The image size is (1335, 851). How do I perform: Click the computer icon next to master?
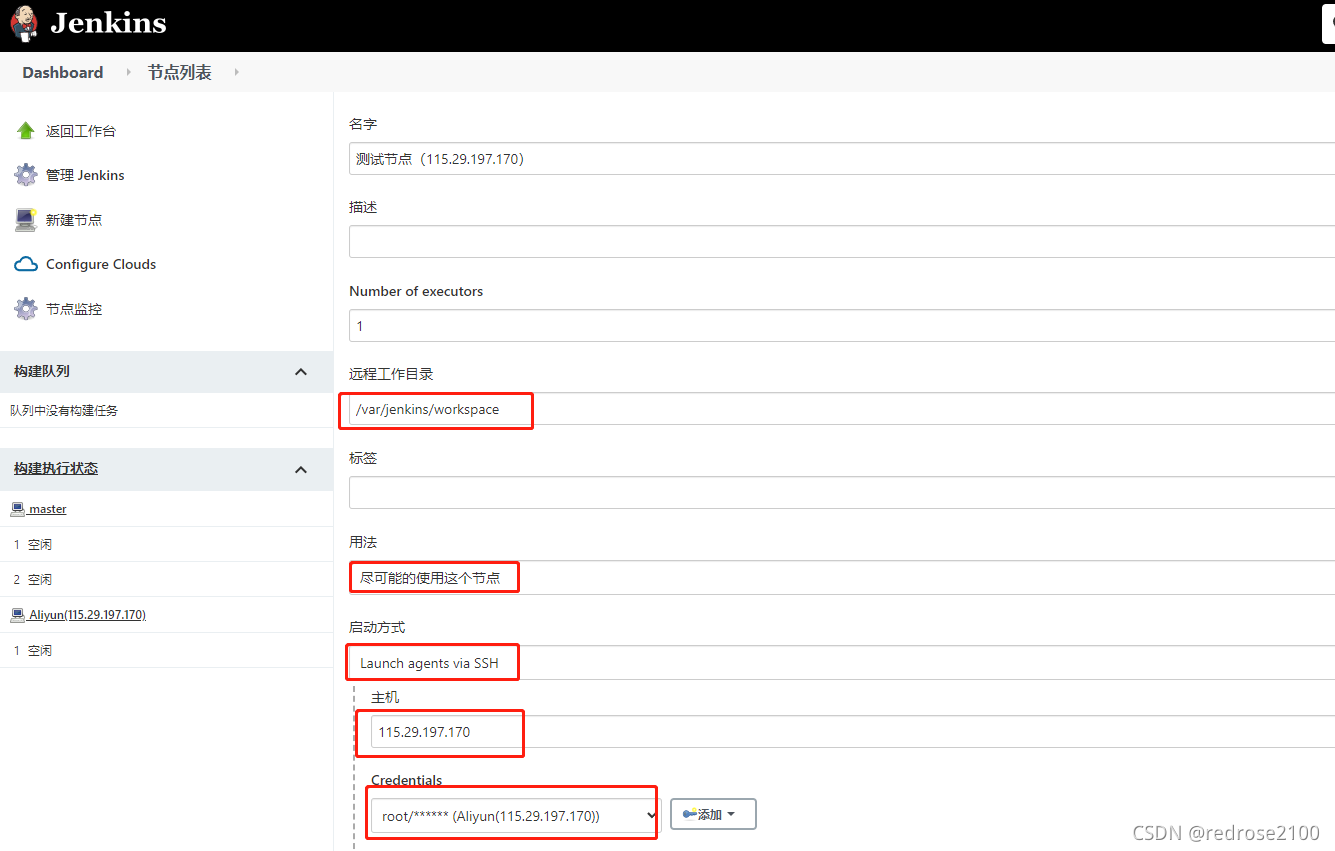tap(17, 509)
